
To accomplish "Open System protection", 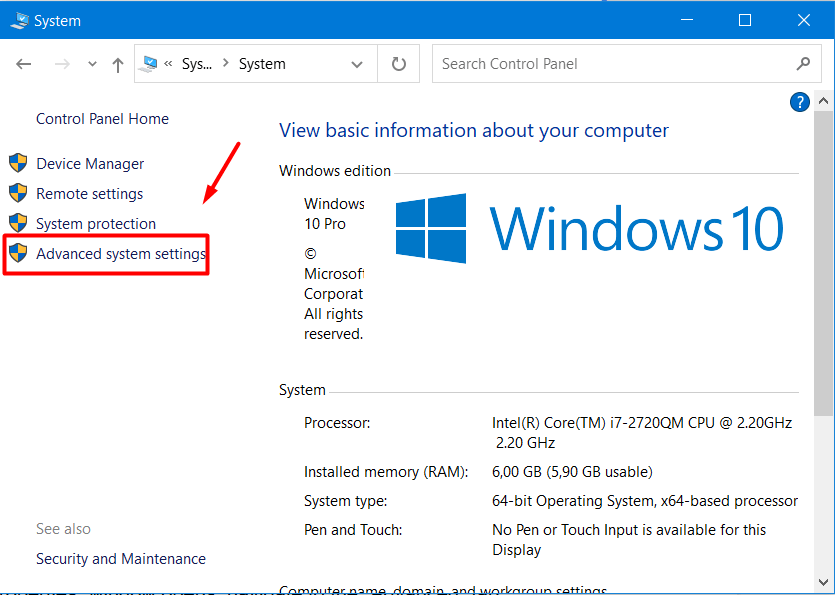I will click(96, 224).
